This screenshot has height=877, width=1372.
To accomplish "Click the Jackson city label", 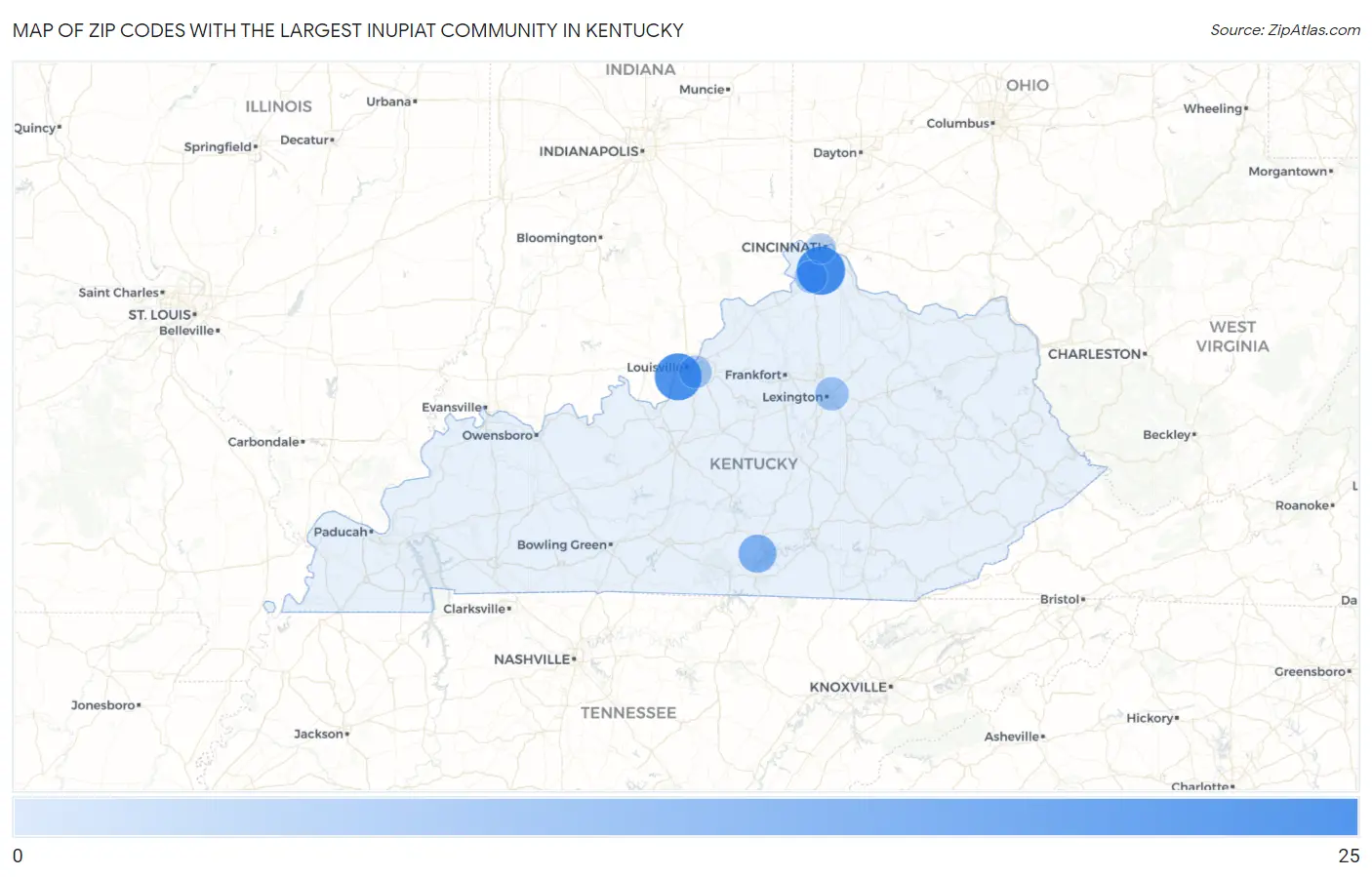I will (319, 734).
